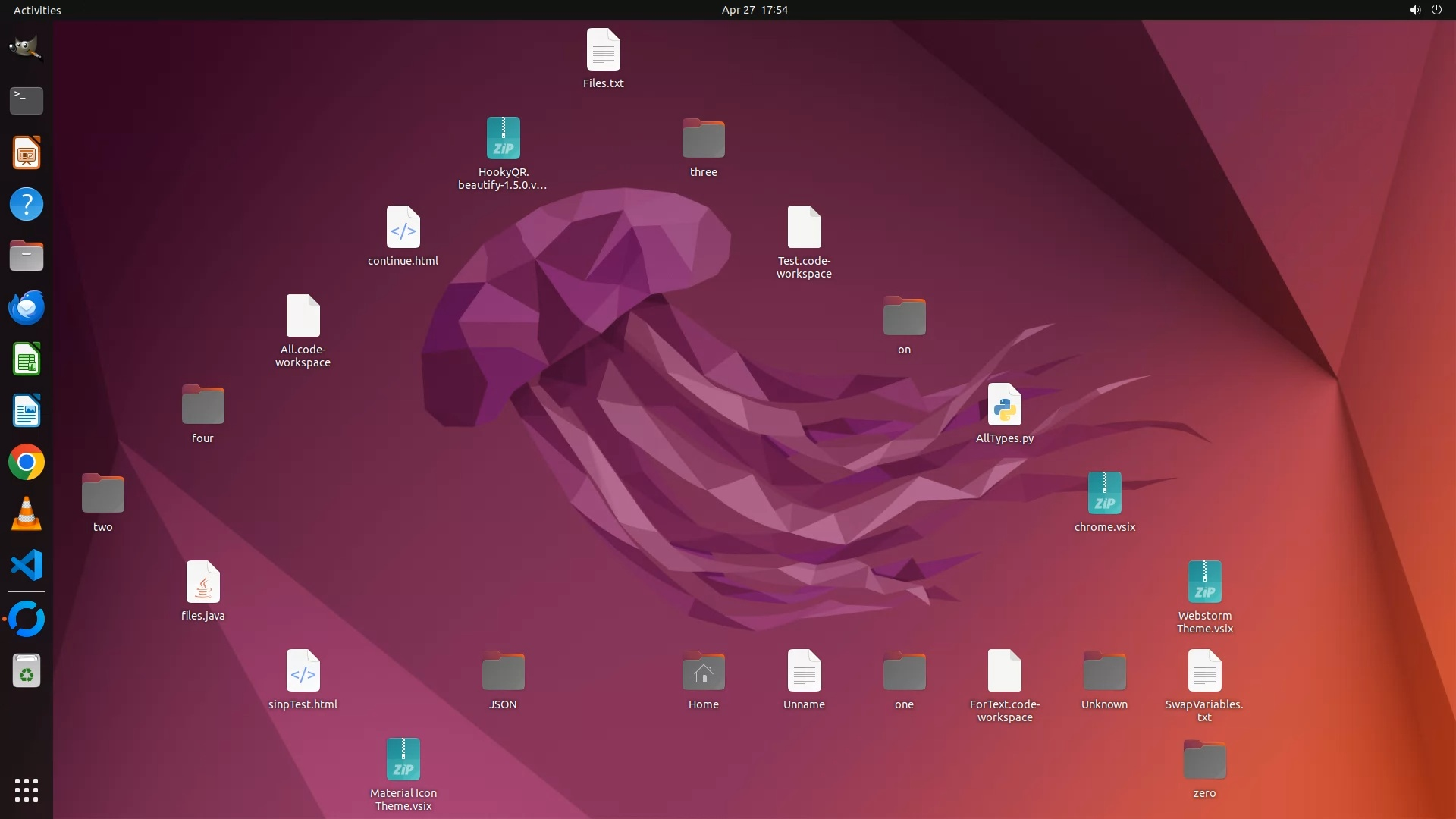1456x819 pixels.
Task: Select the chrome.vsix archive
Action: (1104, 494)
